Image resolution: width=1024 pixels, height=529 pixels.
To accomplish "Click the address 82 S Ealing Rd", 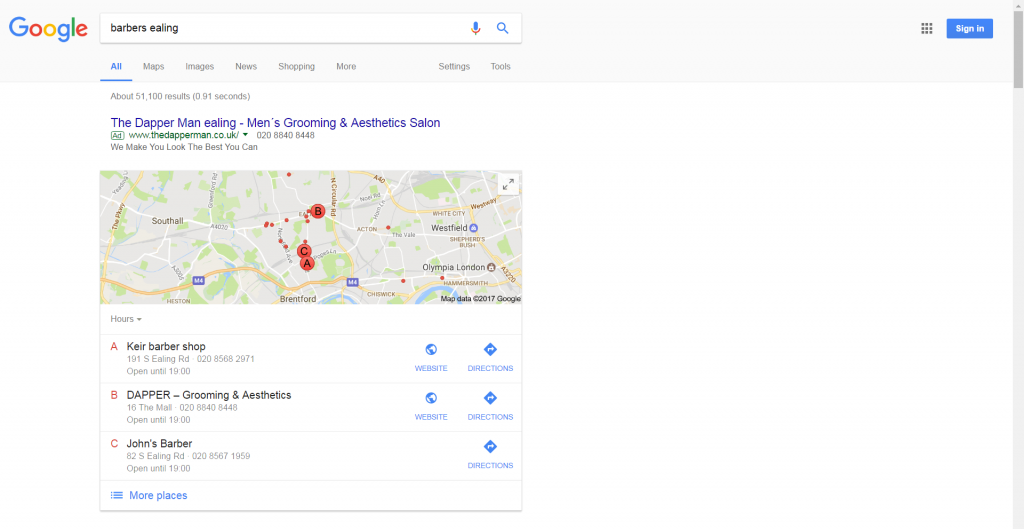I will [154, 456].
